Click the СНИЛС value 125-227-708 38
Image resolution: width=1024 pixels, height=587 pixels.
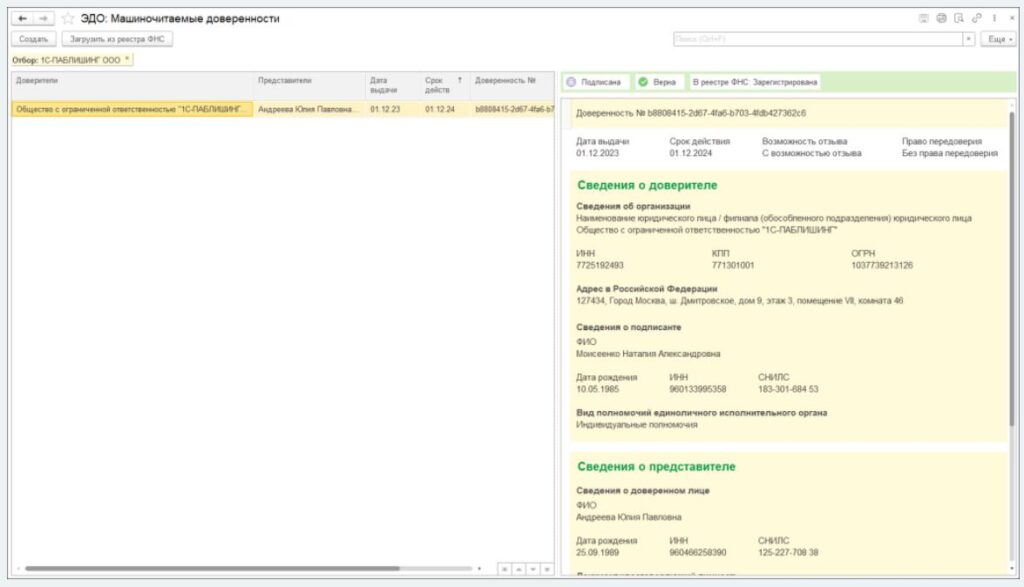pyautogui.click(x=788, y=552)
